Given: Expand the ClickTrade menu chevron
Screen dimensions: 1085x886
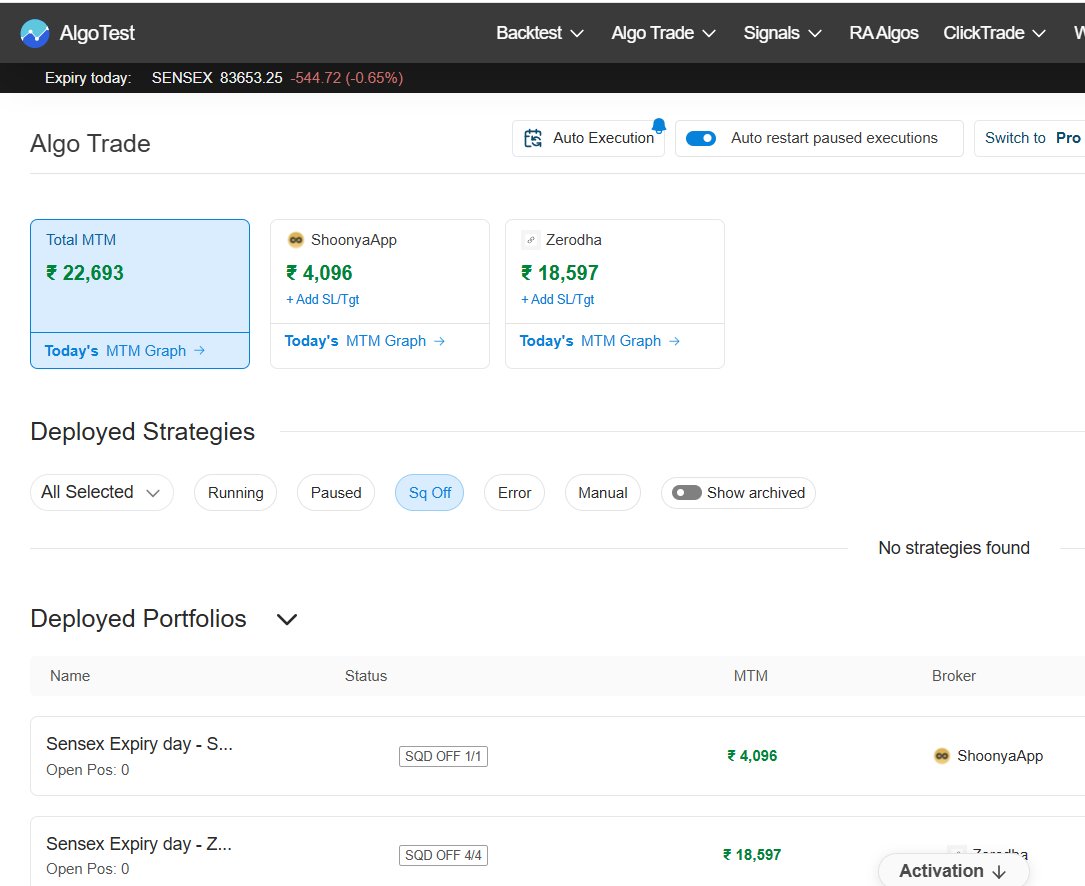Looking at the screenshot, I should click(1039, 33).
